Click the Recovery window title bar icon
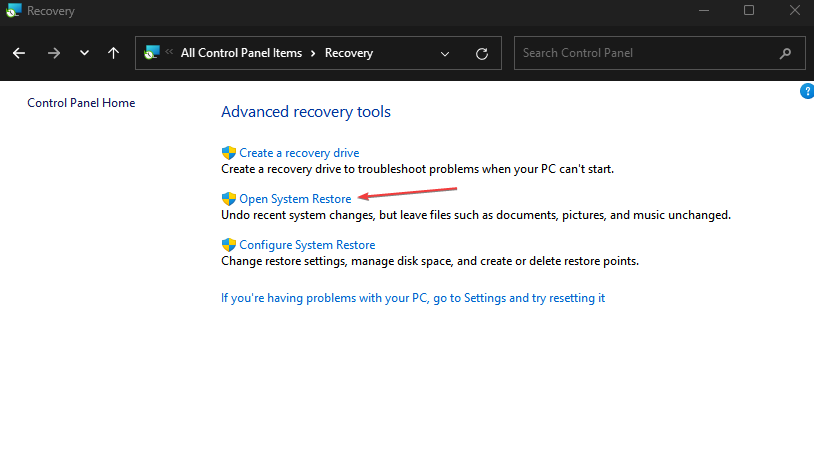 [x=13, y=11]
